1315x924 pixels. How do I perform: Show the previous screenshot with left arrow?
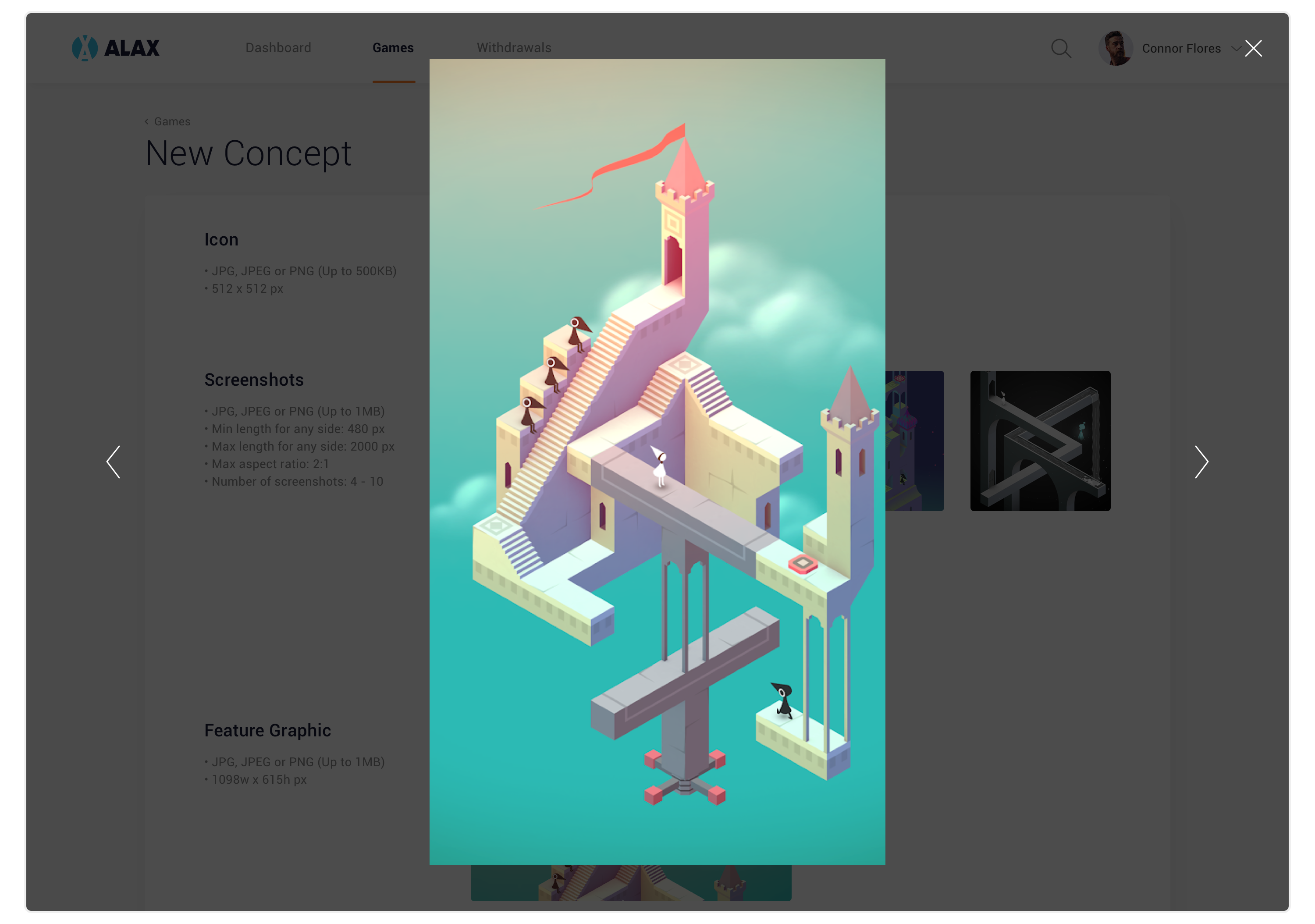[x=114, y=462]
